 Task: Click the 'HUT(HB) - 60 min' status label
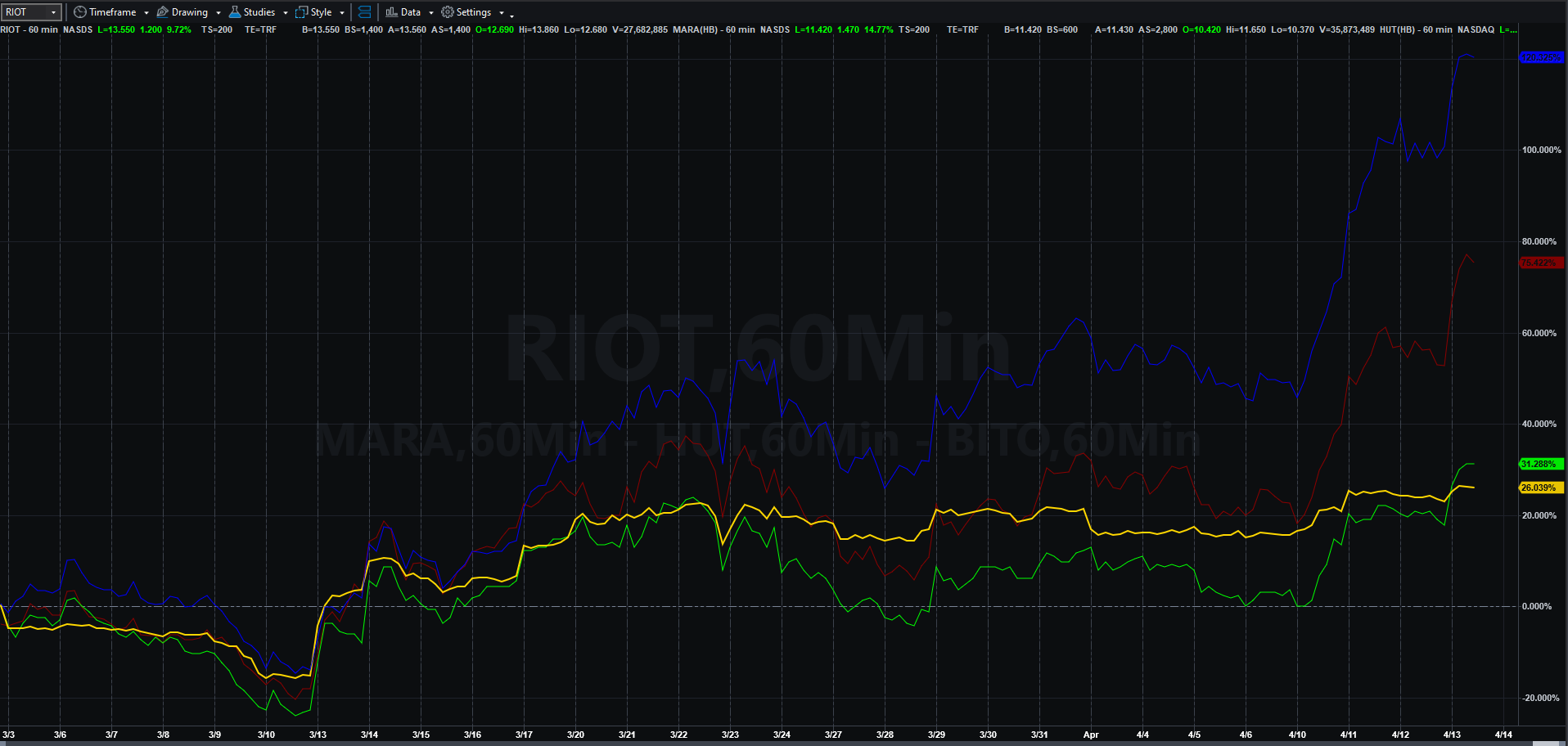coord(1416,29)
